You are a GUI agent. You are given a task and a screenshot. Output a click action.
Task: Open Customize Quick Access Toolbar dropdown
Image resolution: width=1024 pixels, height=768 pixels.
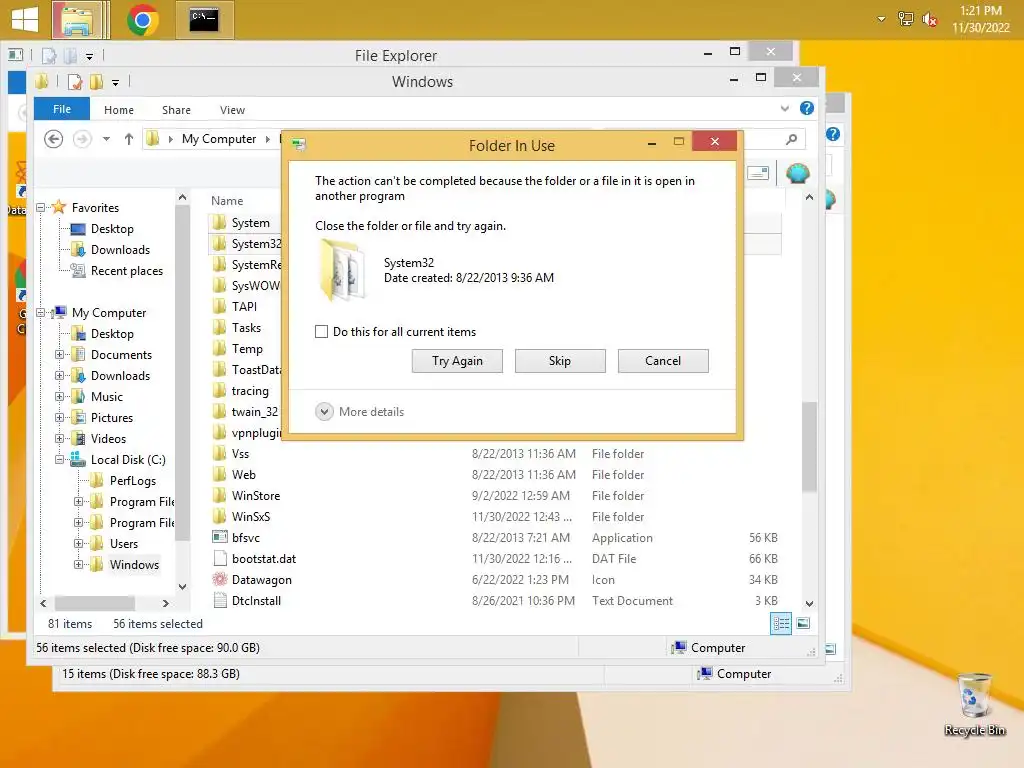(116, 82)
